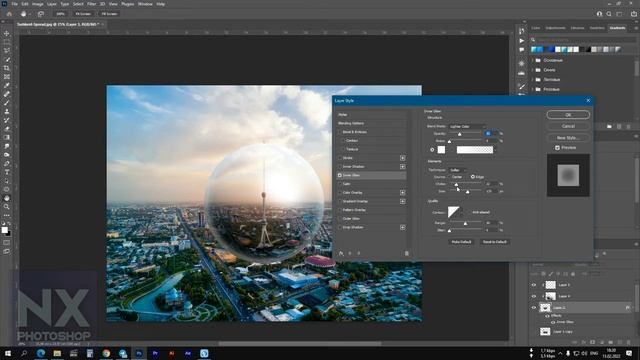Switch to the Adjustments panel tab
This screenshot has height=360, width=640.
556,28
